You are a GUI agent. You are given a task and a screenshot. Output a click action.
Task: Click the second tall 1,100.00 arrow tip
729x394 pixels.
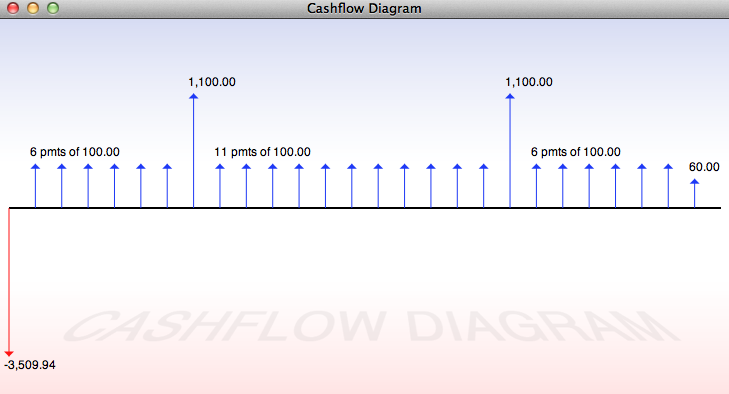pyautogui.click(x=510, y=96)
